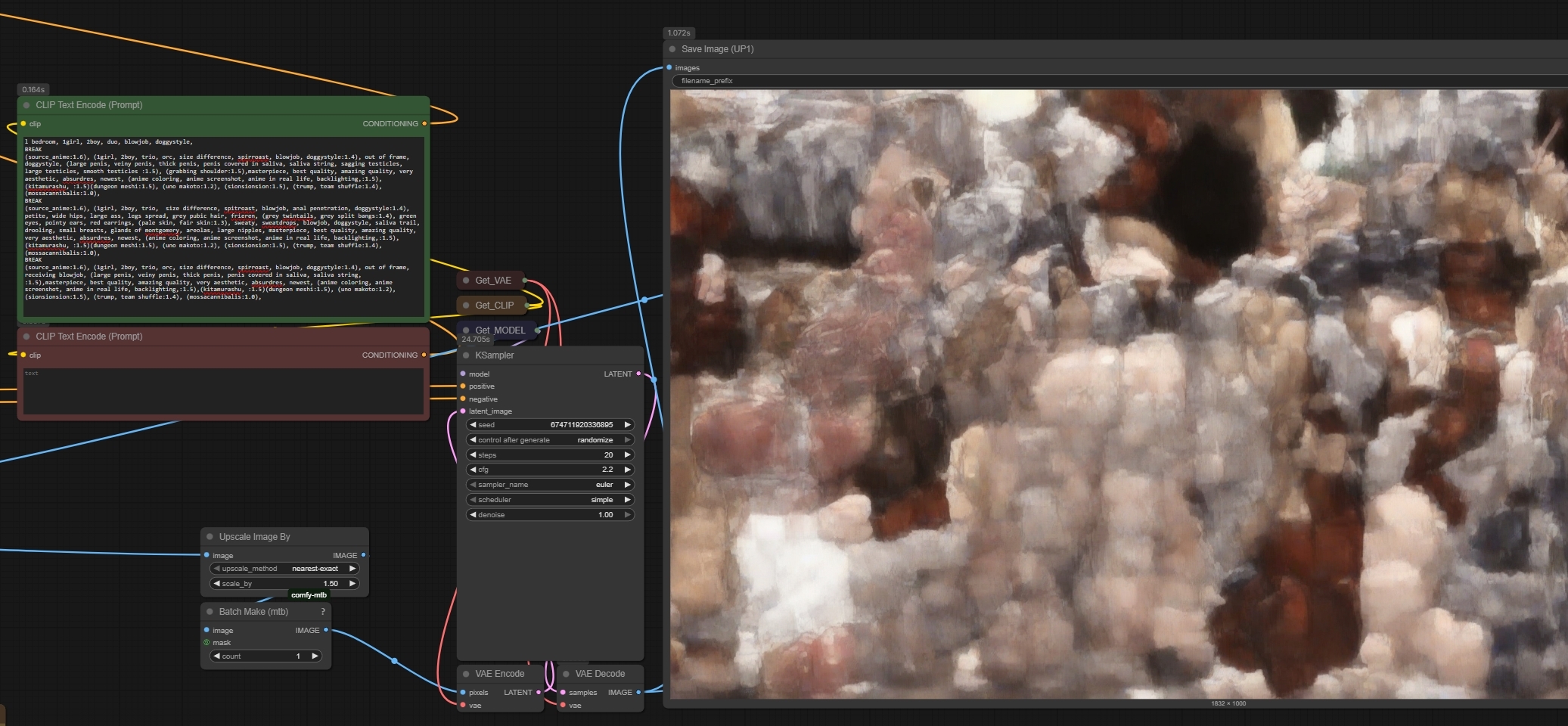Click the next arrow on sampler_name
This screenshot has width=1568, height=726.
pyautogui.click(x=627, y=485)
